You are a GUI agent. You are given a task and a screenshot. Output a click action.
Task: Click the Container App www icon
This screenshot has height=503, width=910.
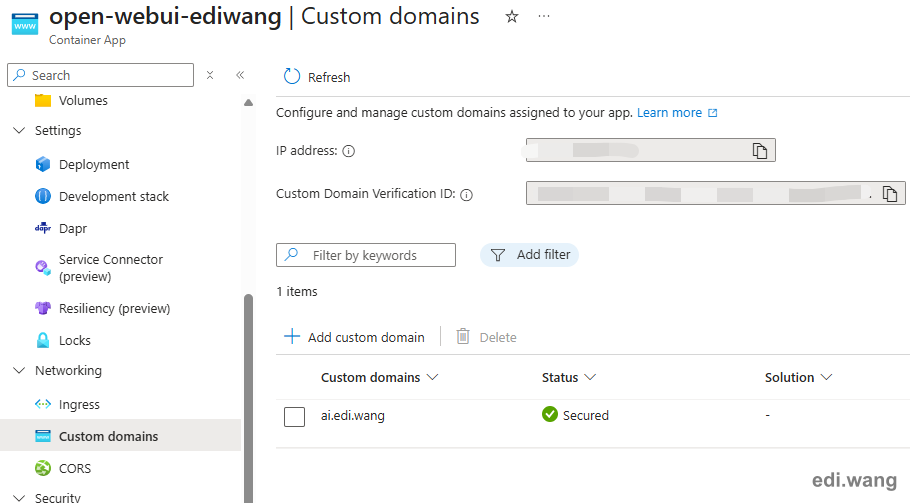[x=25, y=24]
